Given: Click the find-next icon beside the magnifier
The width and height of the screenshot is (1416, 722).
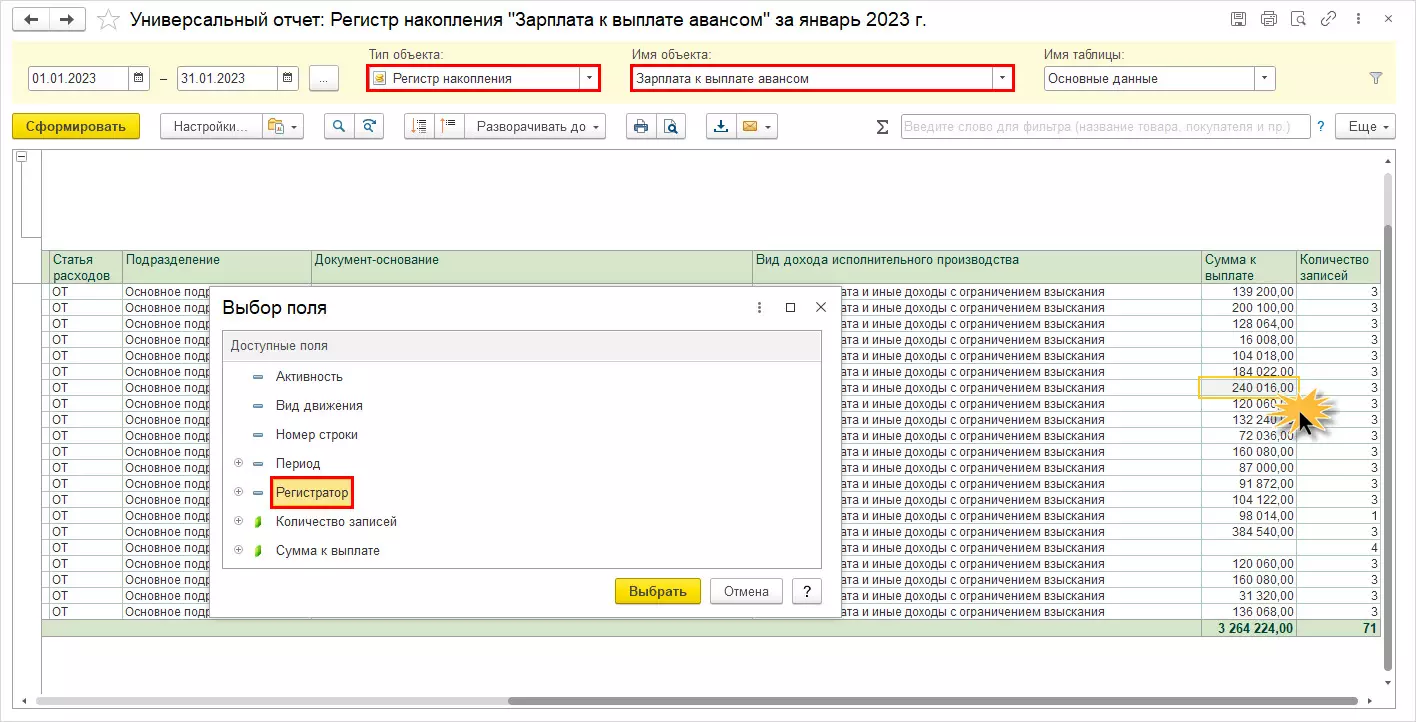Looking at the screenshot, I should pos(370,127).
